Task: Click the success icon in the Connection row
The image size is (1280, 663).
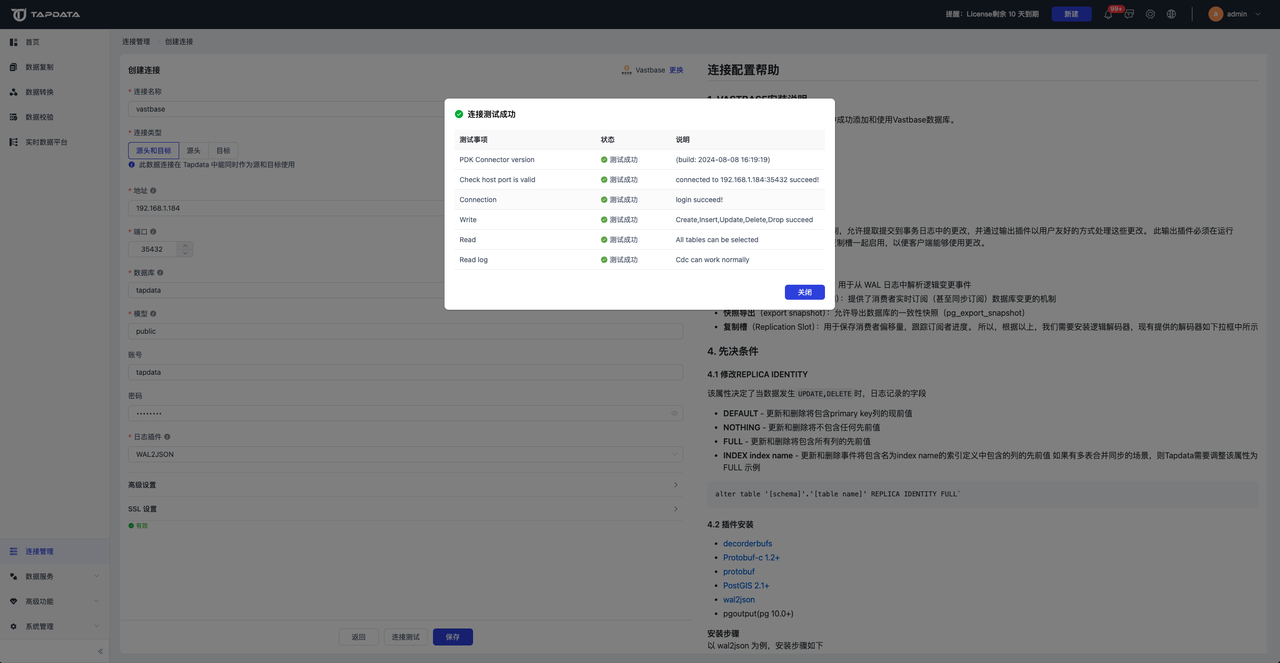Action: 604,200
